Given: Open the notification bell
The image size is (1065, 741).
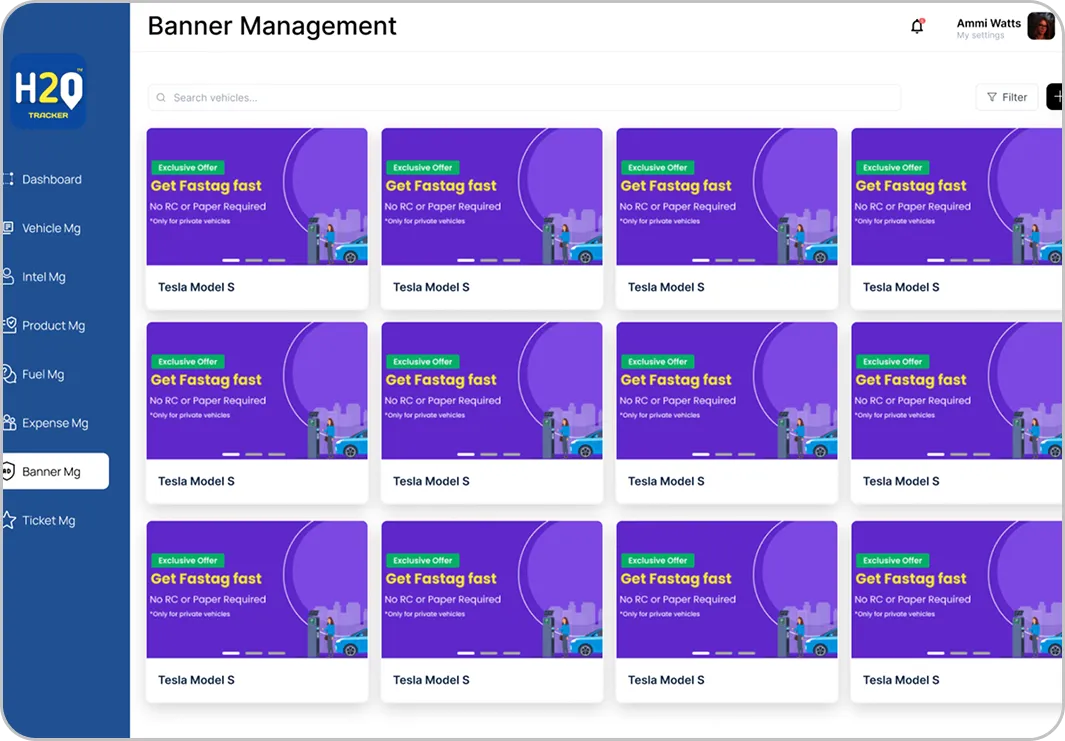Looking at the screenshot, I should click(917, 27).
